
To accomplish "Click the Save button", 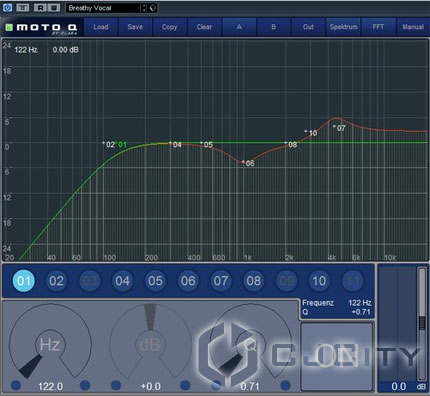I will (135, 27).
